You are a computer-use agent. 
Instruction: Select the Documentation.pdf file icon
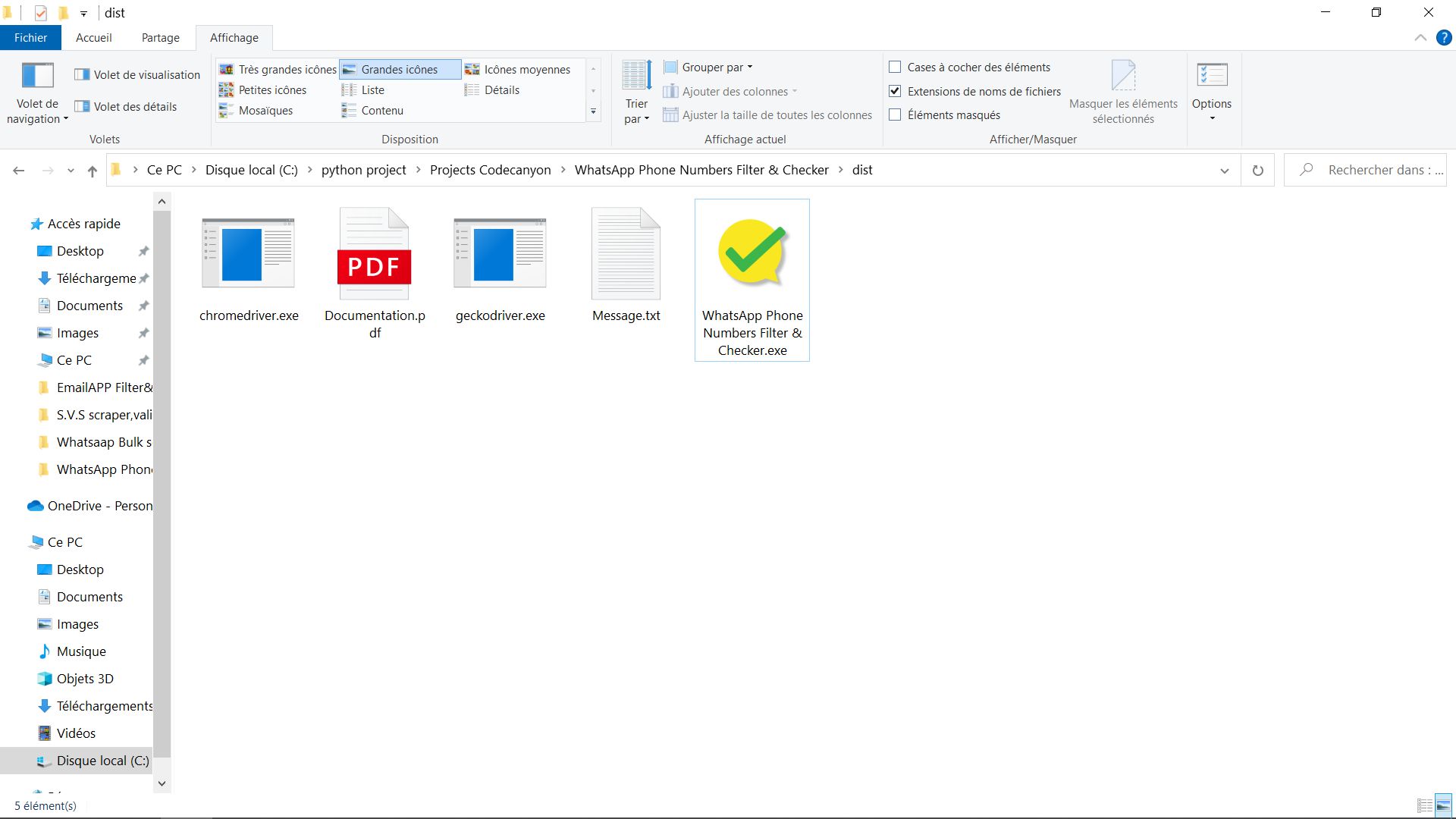pyautogui.click(x=375, y=253)
